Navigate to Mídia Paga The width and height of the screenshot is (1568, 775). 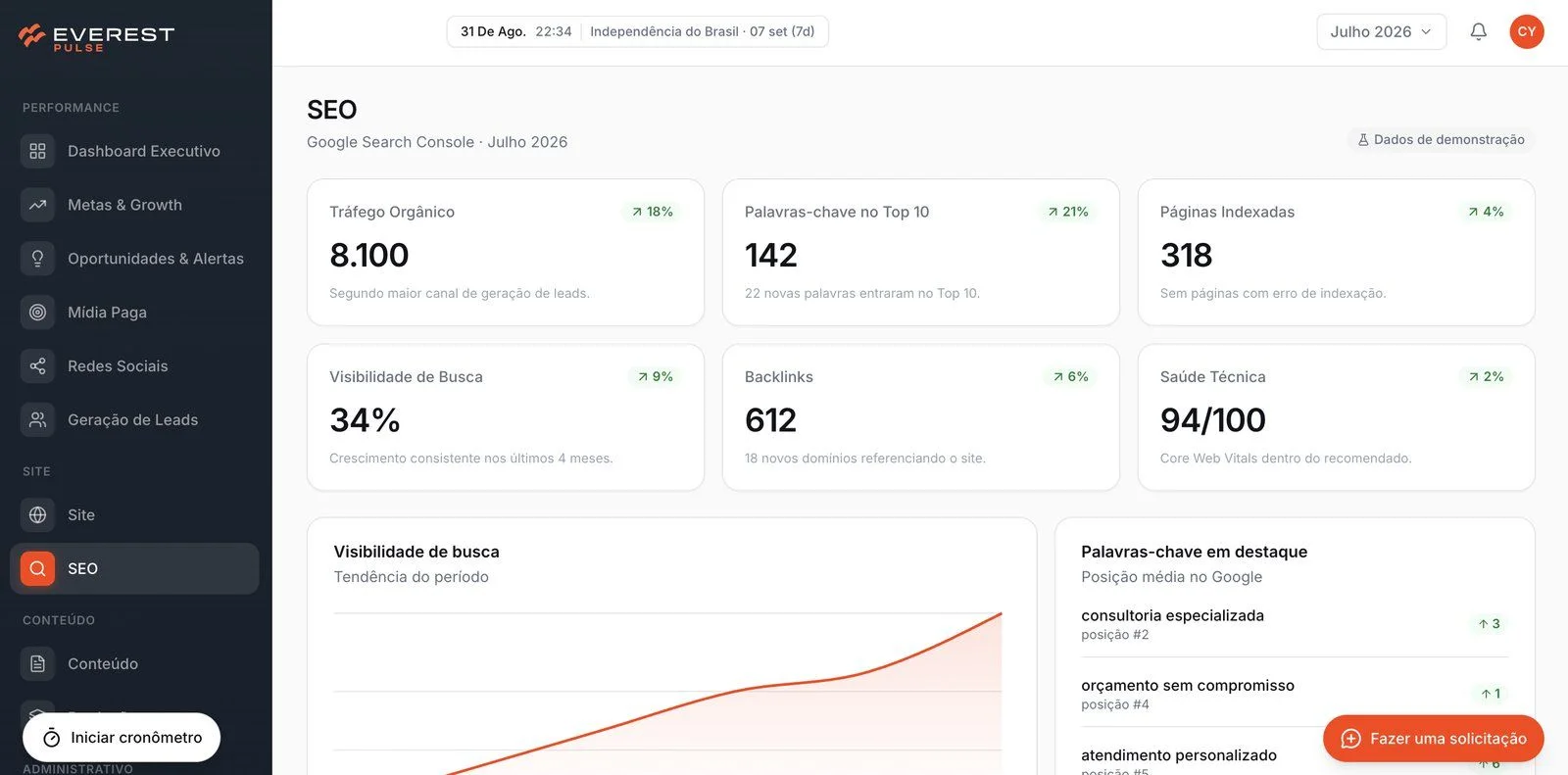pos(134,313)
